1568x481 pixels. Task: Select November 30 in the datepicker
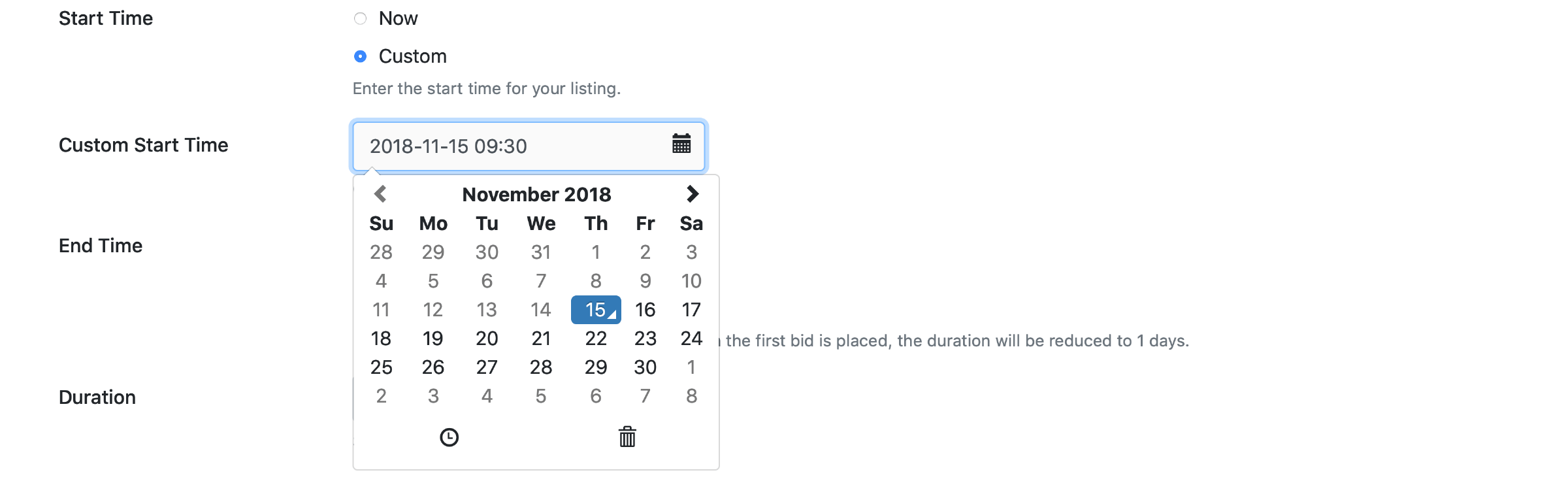(x=645, y=367)
